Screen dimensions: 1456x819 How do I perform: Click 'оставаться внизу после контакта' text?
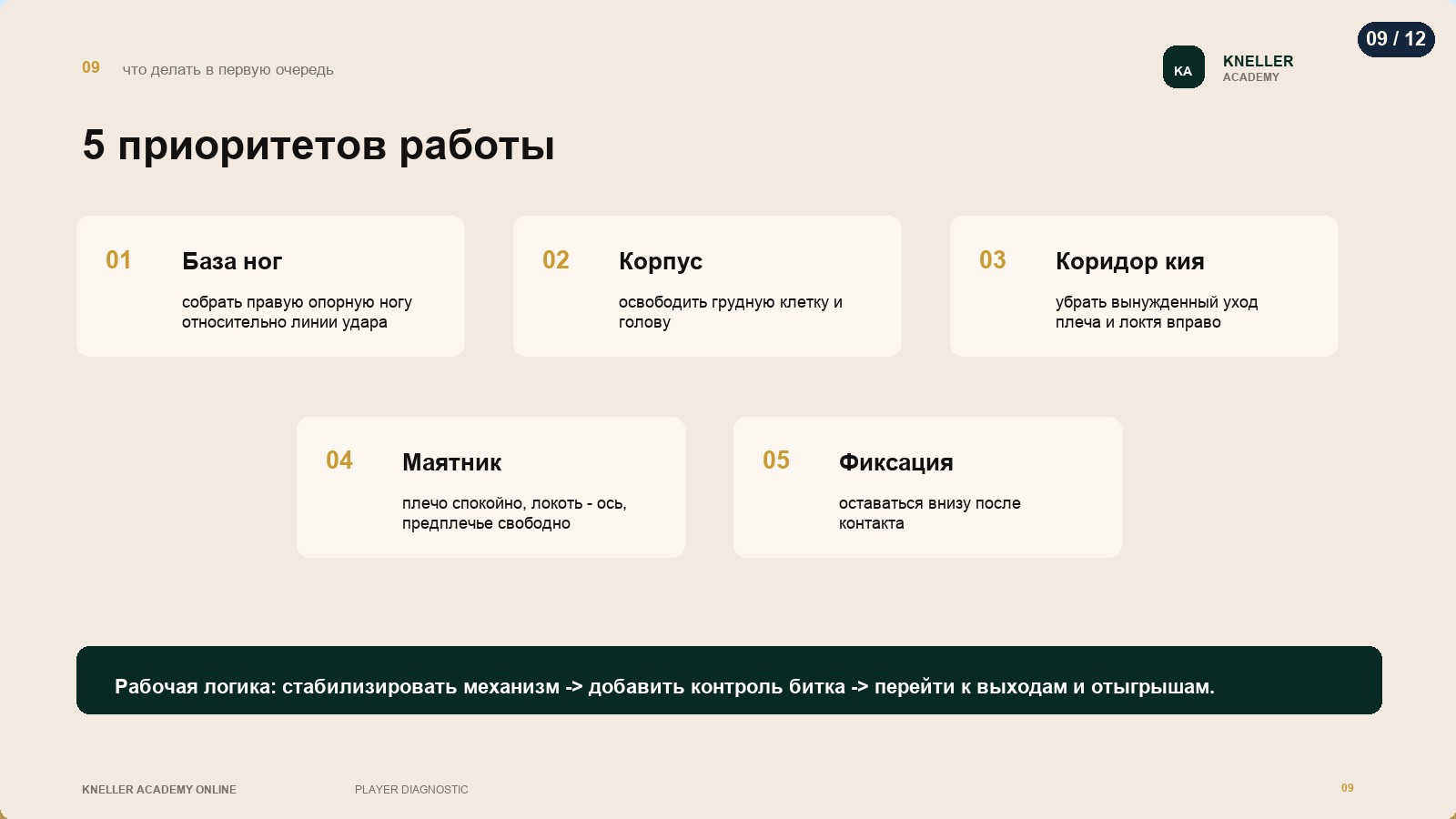coord(929,513)
